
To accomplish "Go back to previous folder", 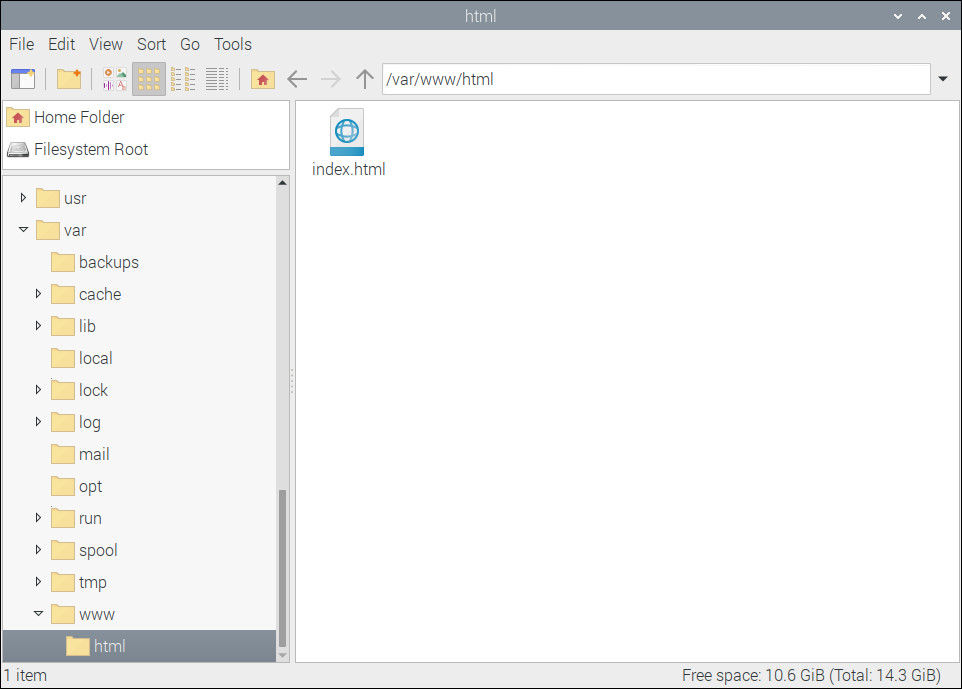I will 297,79.
